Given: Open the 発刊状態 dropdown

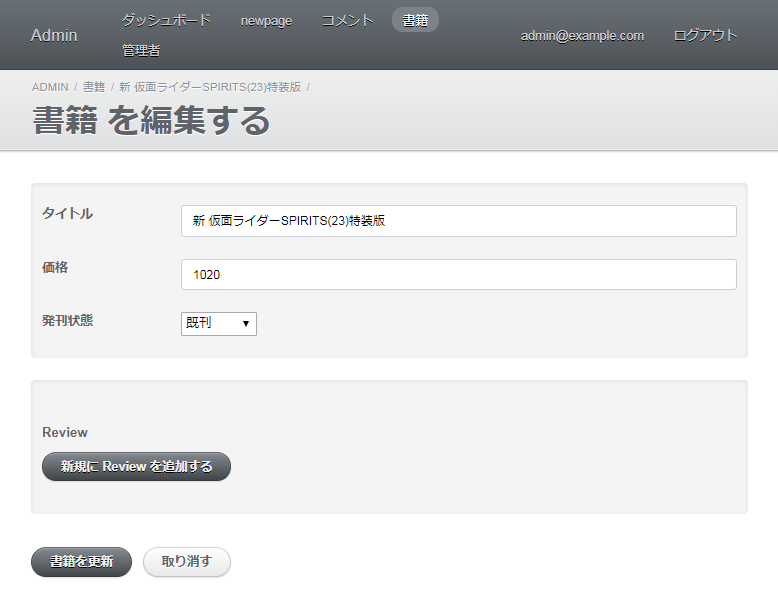Looking at the screenshot, I should (x=219, y=324).
